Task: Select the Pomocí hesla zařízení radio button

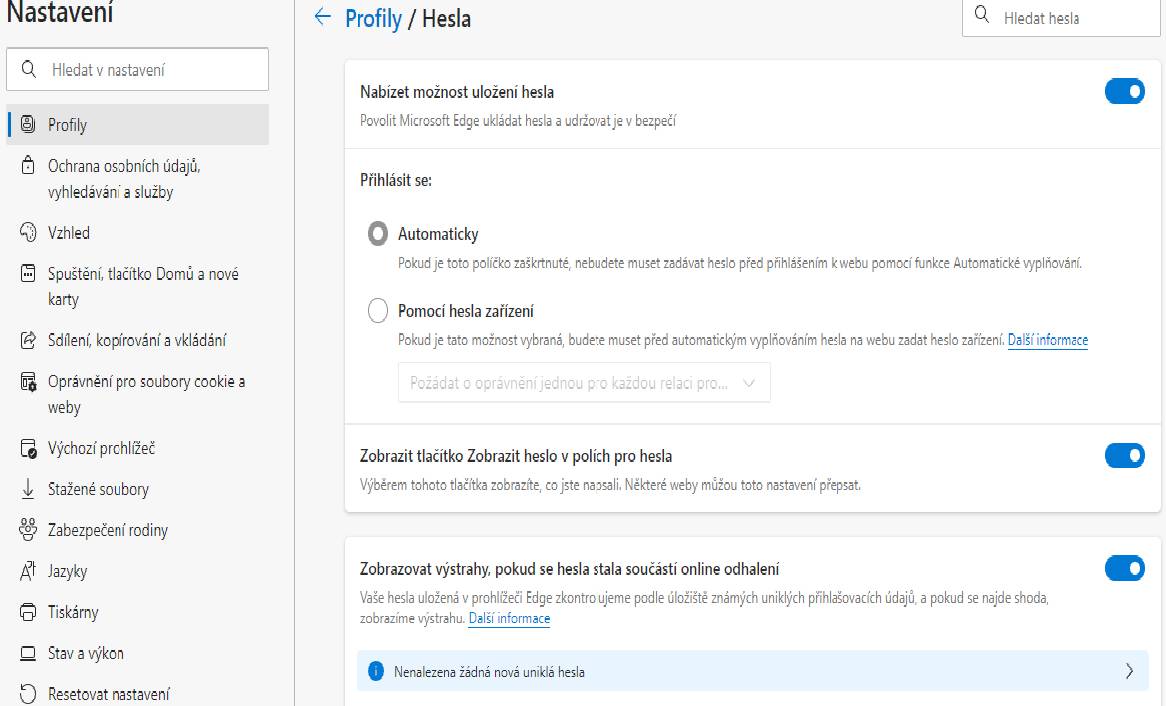Action: 378,310
